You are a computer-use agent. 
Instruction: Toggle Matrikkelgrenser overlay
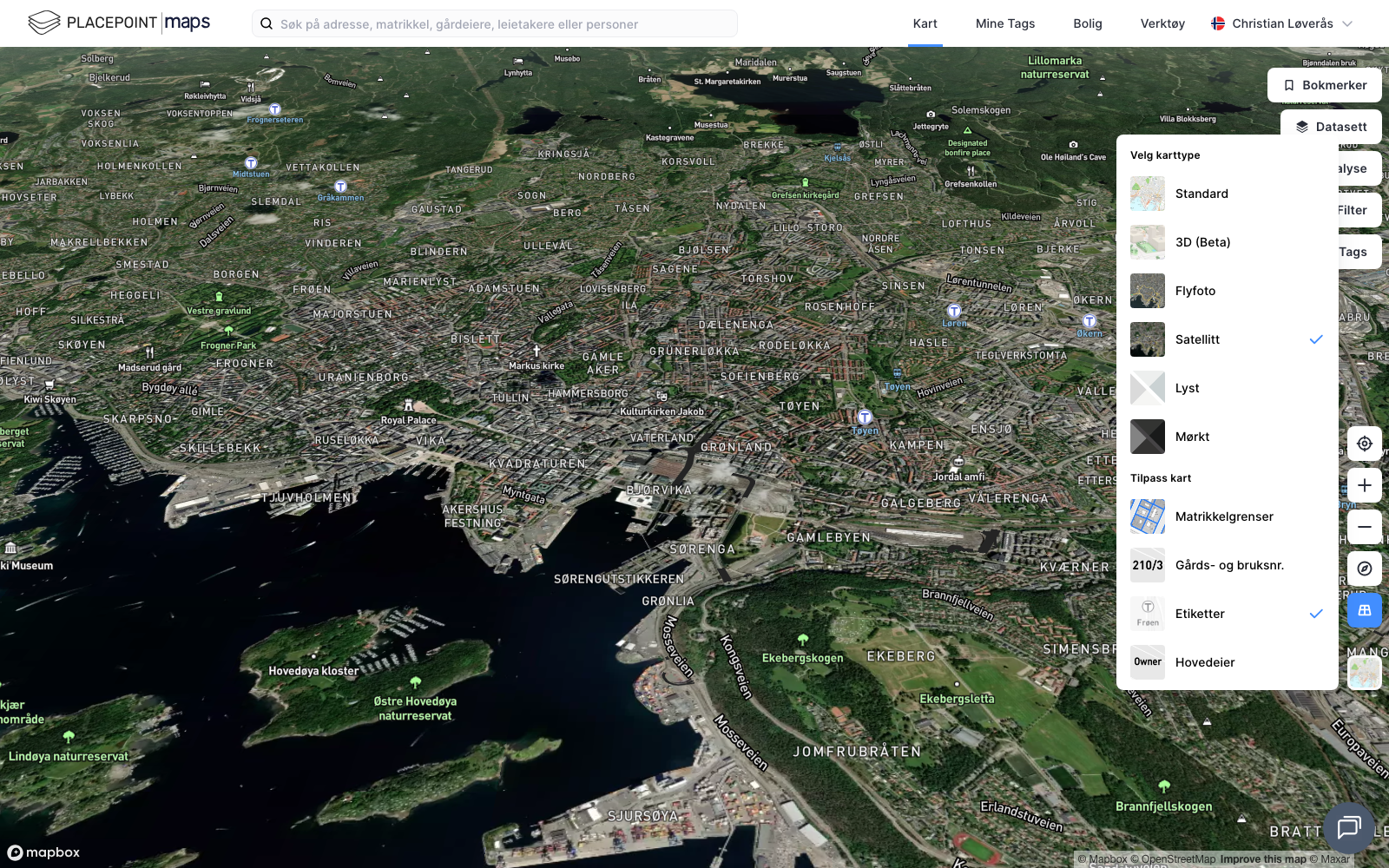(x=1228, y=516)
